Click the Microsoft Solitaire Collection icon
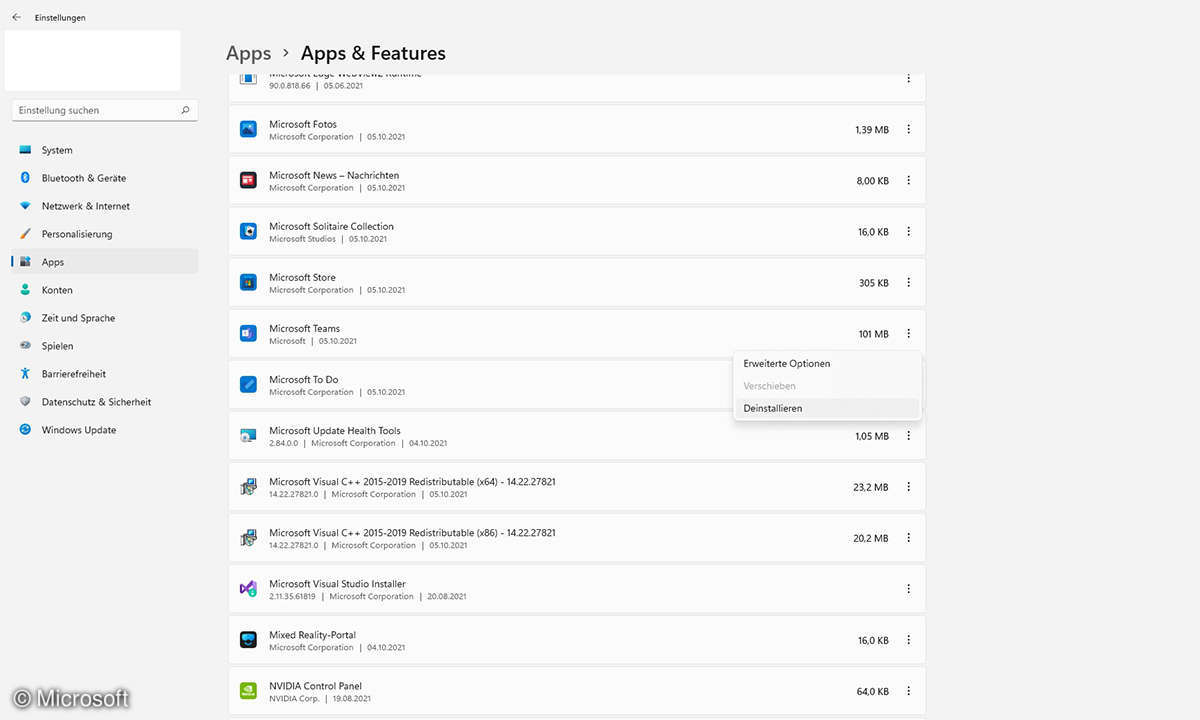Viewport: 1200px width, 720px height. pos(248,231)
